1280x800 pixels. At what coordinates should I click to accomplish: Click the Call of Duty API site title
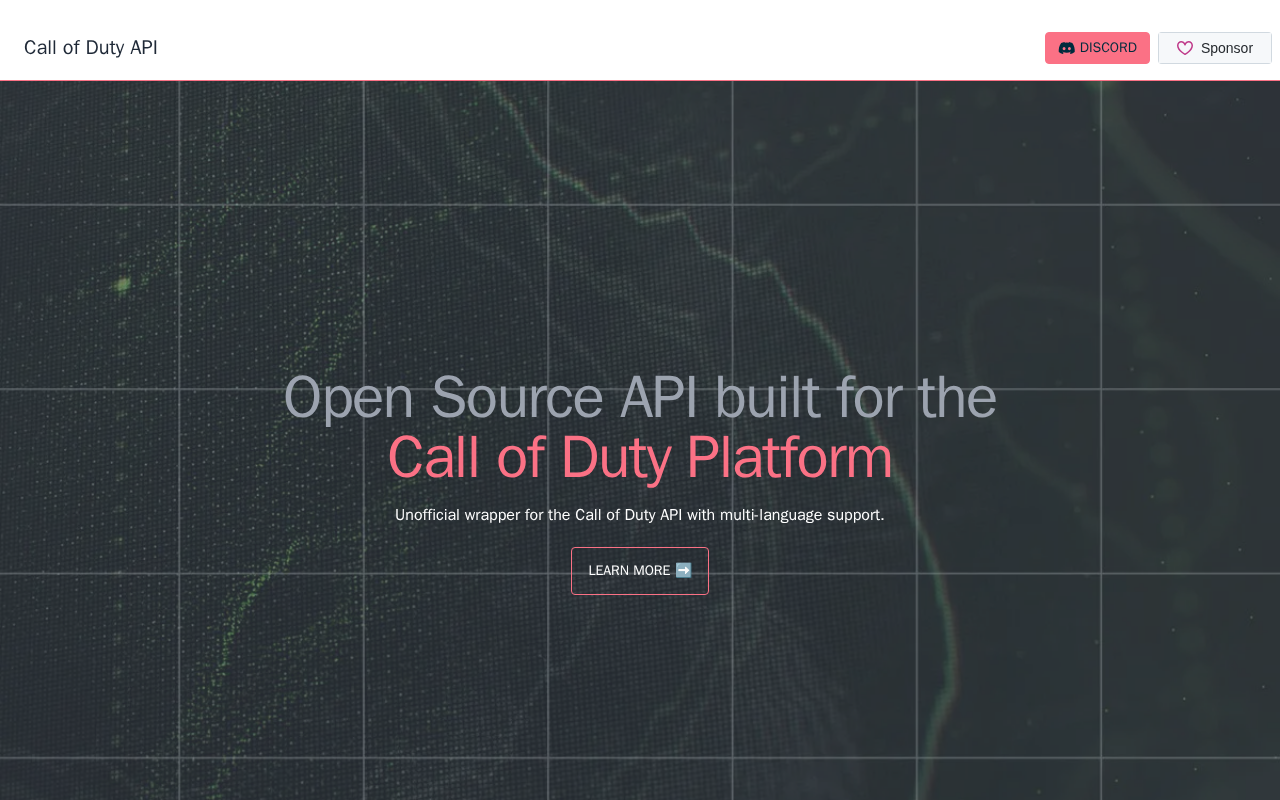click(x=91, y=48)
